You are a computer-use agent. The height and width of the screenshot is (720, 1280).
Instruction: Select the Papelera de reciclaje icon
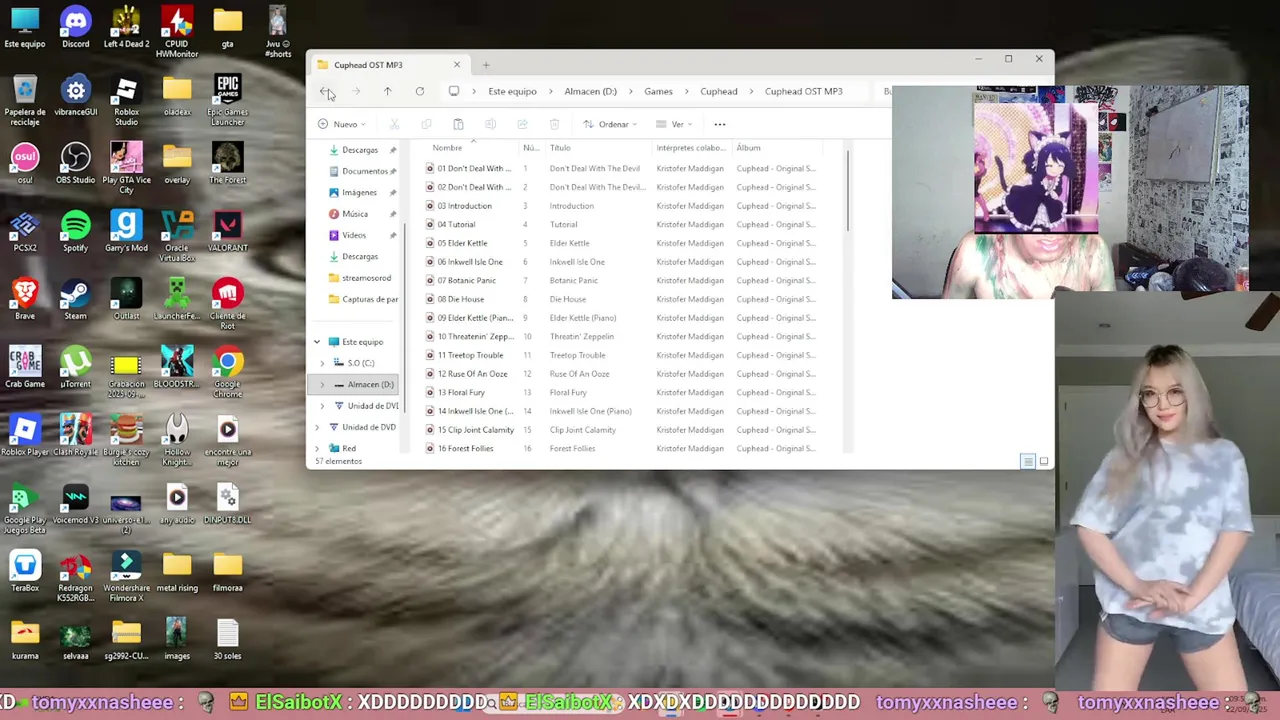(25, 100)
